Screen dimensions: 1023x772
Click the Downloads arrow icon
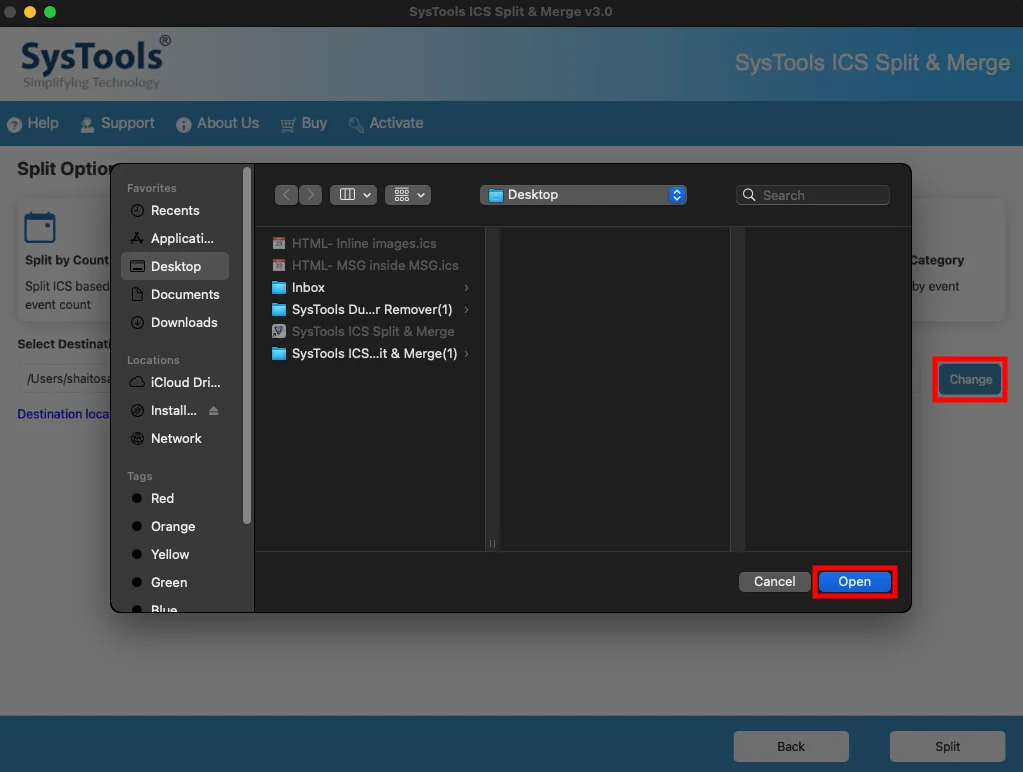click(137, 322)
